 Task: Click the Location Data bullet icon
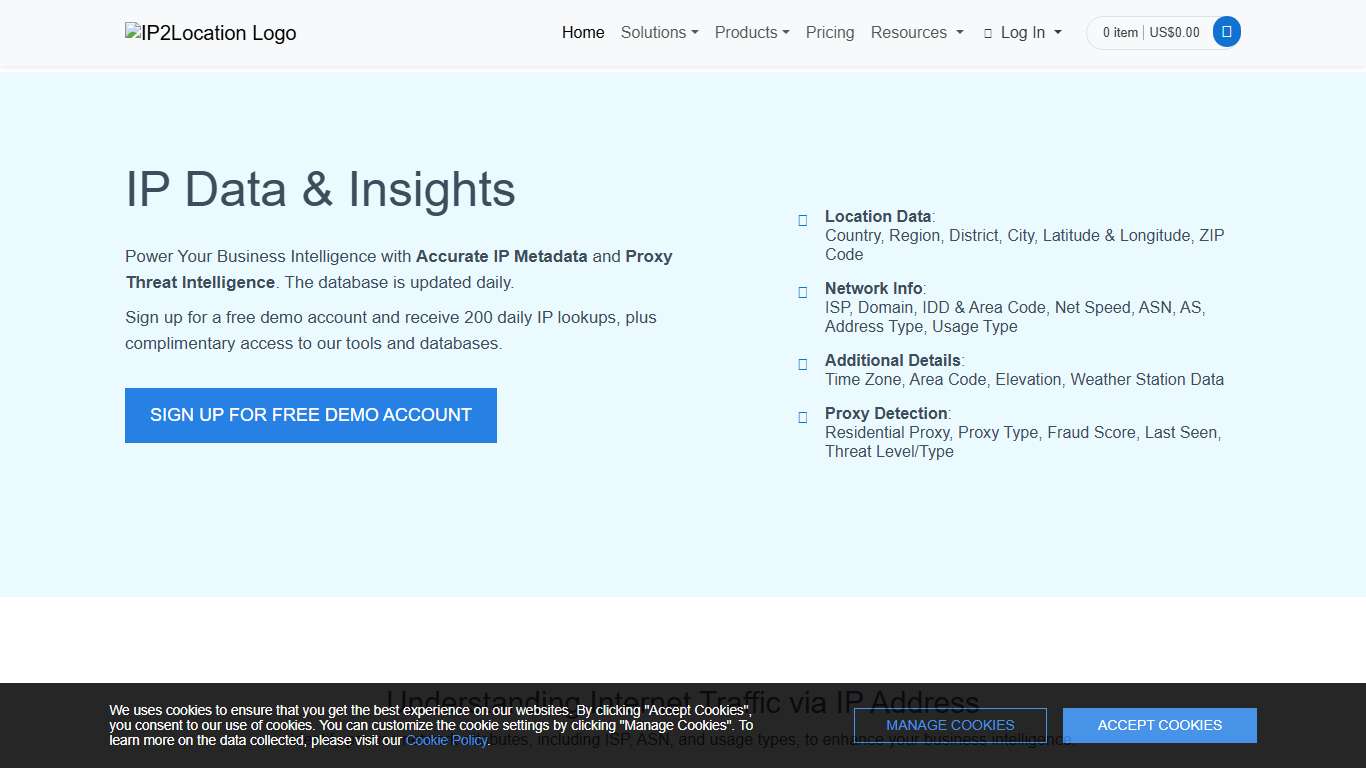(x=802, y=220)
